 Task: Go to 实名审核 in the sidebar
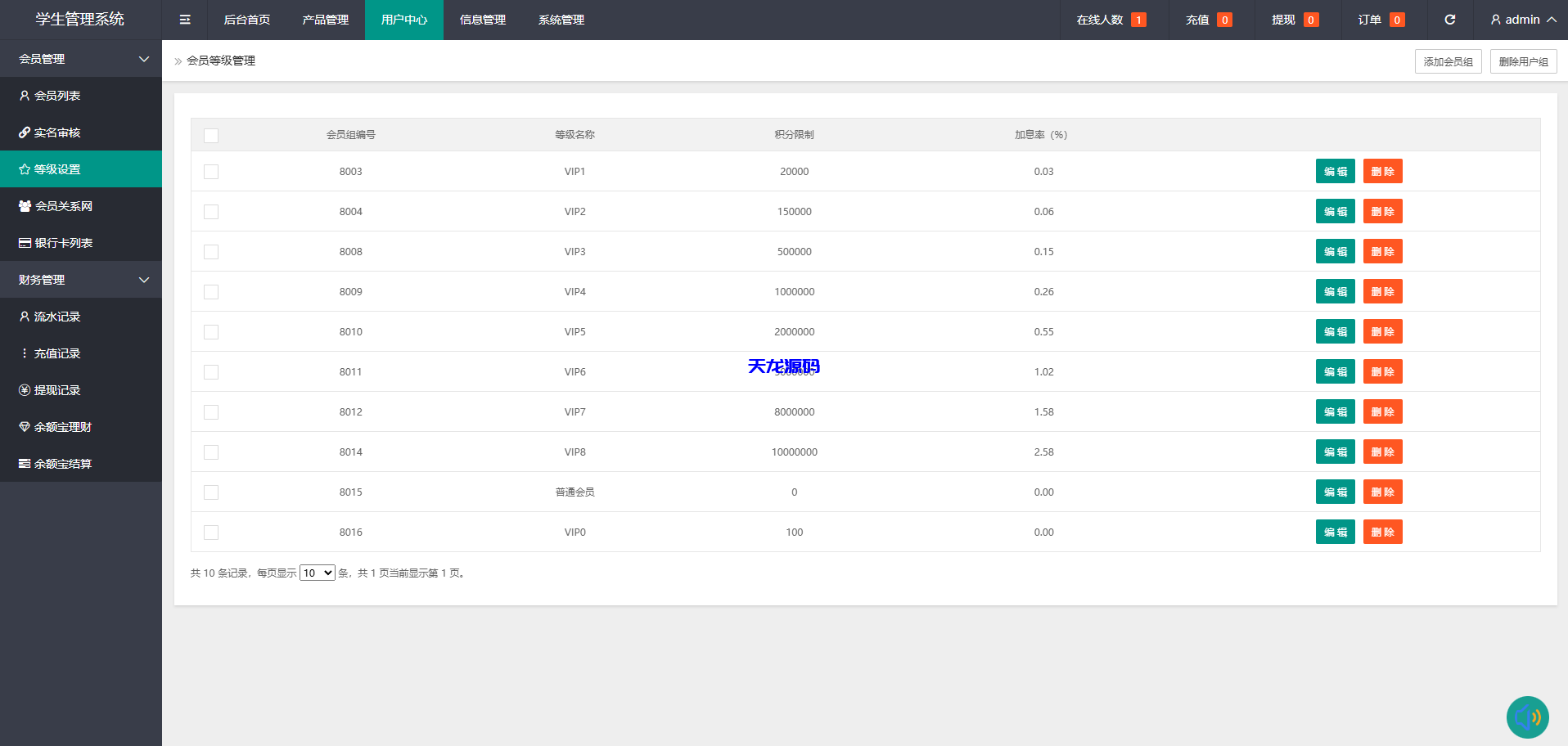57,133
